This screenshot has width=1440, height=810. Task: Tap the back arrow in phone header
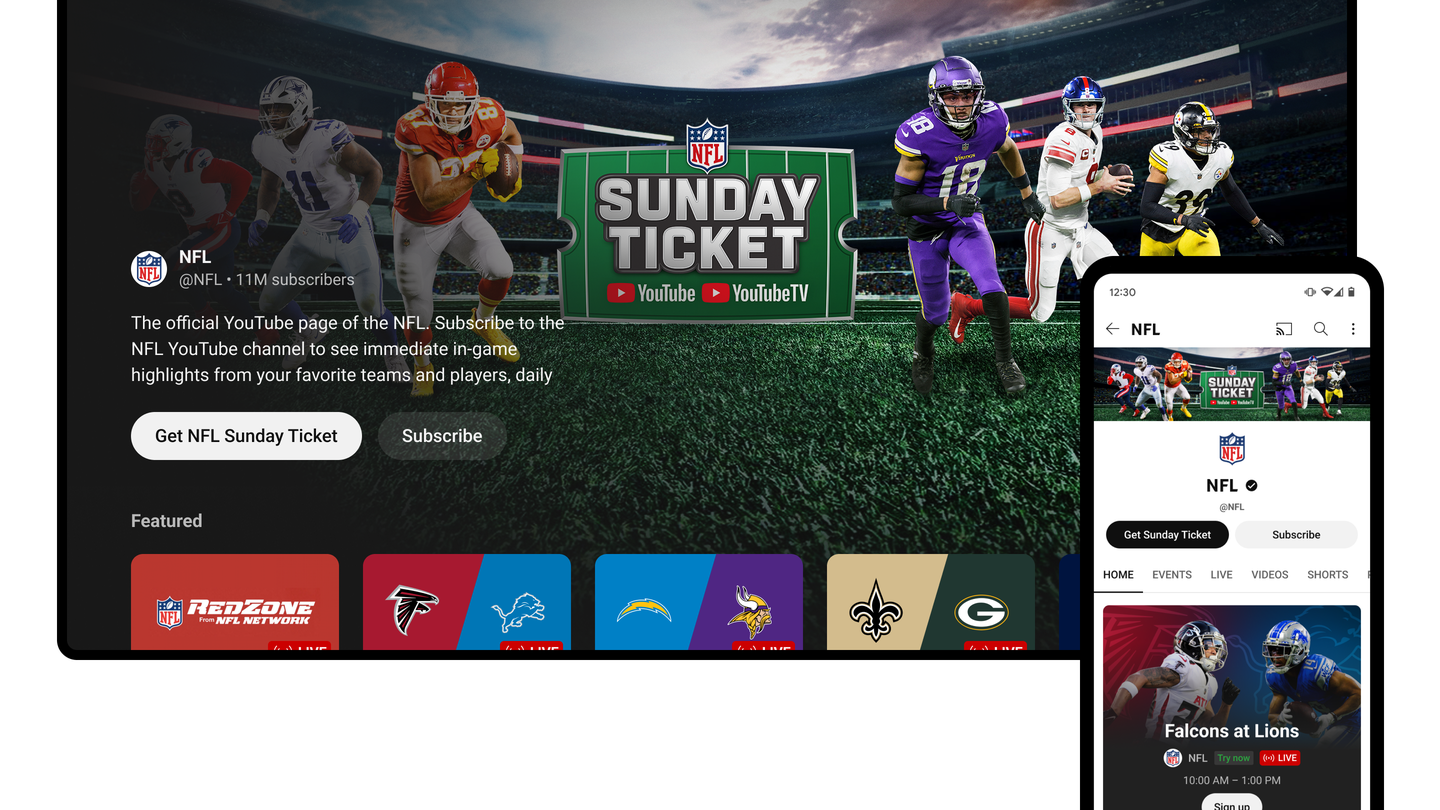1112,329
